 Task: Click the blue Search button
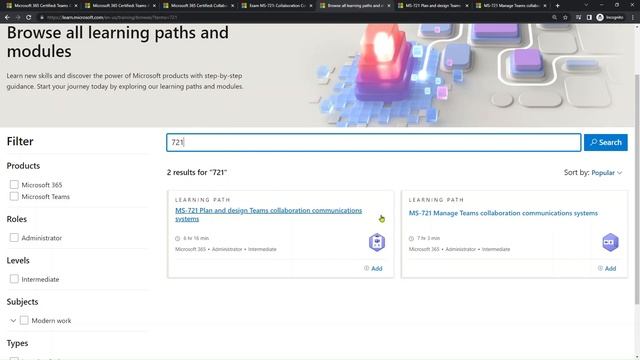tap(606, 142)
